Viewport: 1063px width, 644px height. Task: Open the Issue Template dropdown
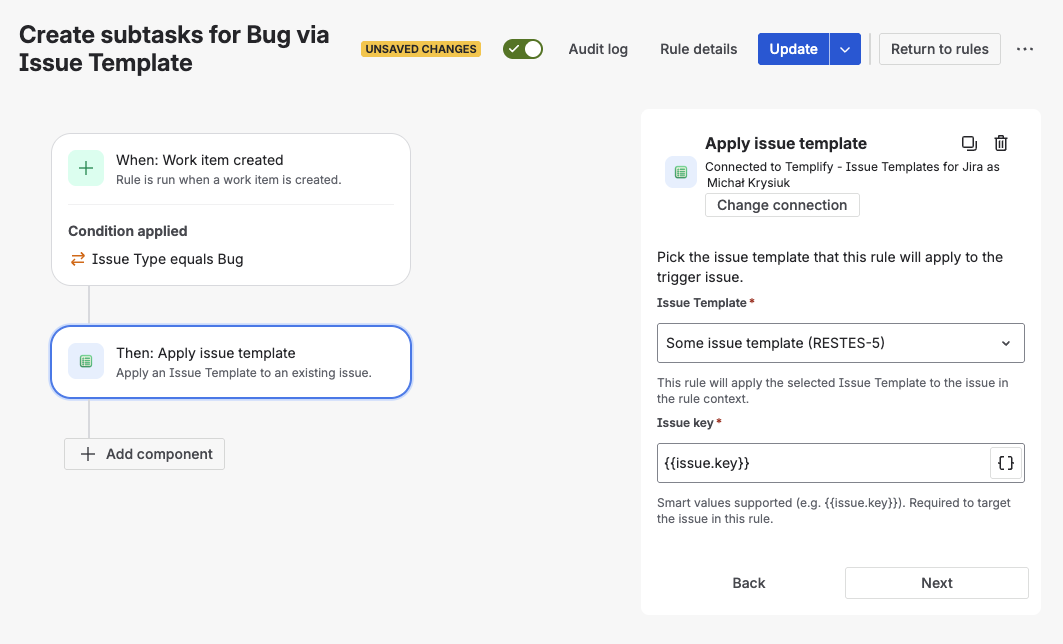click(x=840, y=343)
